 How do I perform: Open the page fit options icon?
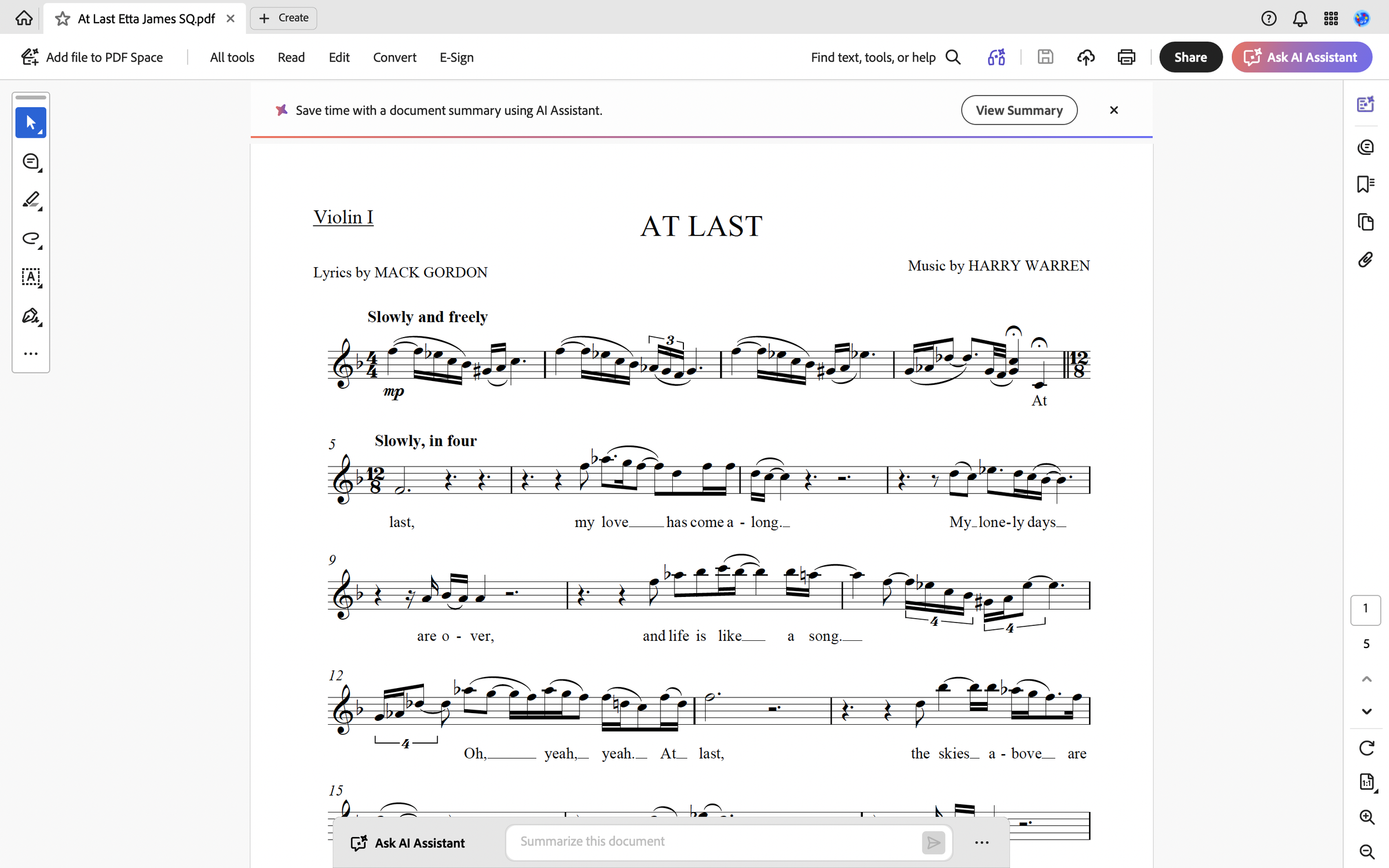(1367, 782)
